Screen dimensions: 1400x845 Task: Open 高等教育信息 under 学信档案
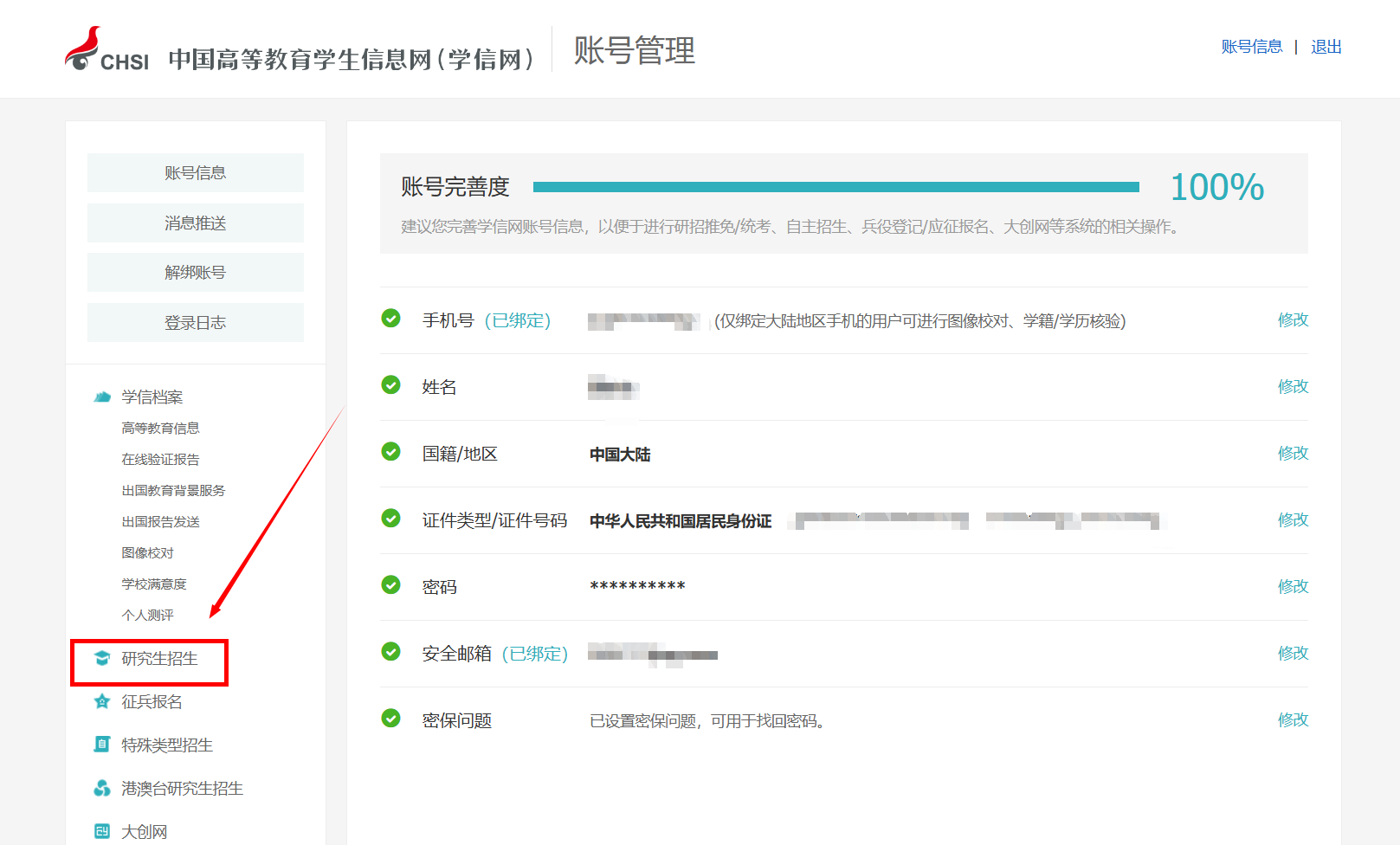pos(160,429)
